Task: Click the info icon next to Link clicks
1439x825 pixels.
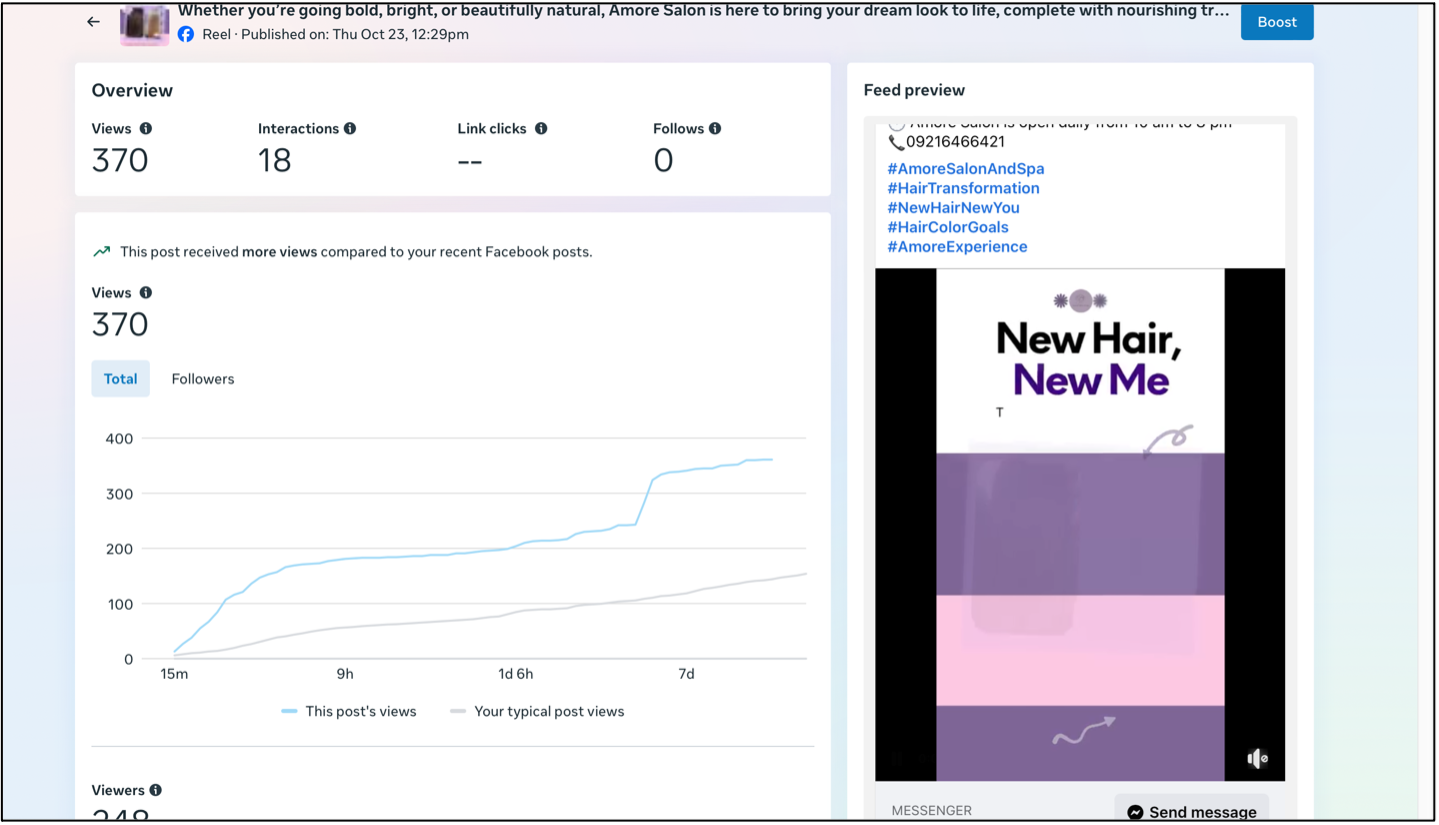Action: [x=541, y=129]
